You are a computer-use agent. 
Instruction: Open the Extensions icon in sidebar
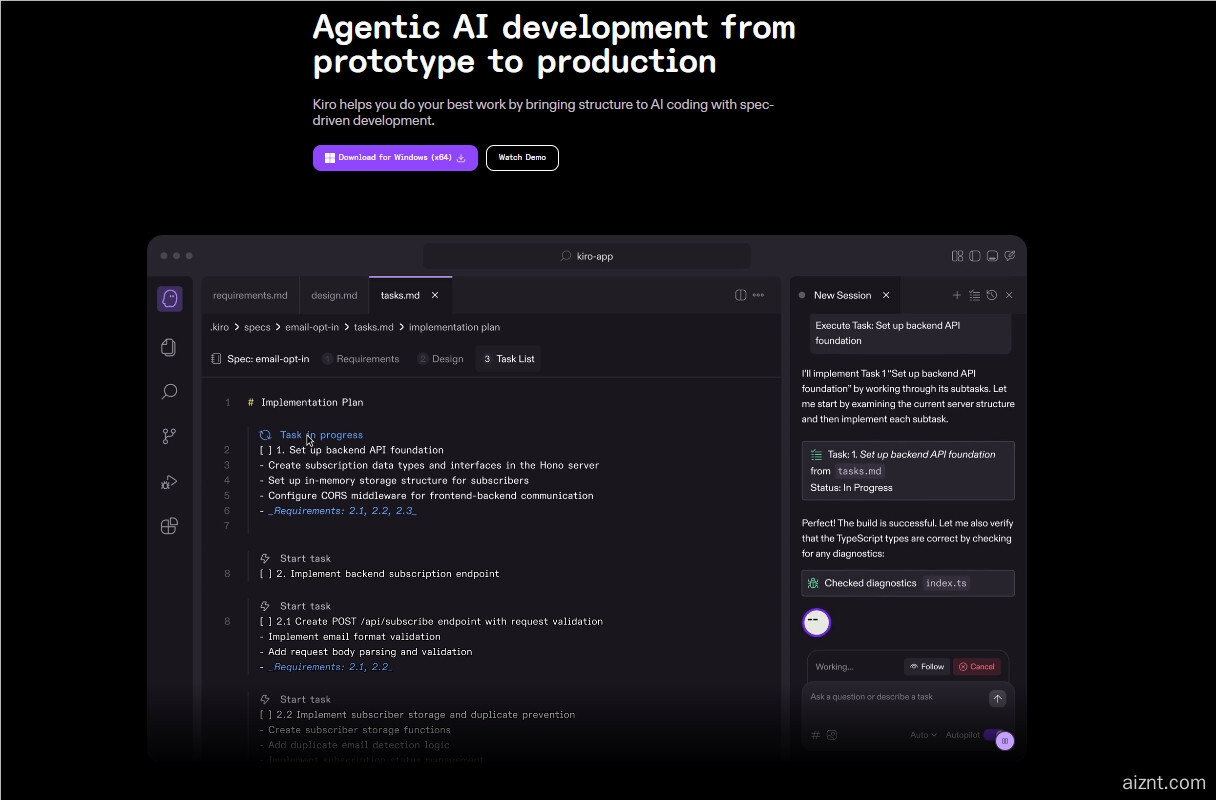coord(169,526)
